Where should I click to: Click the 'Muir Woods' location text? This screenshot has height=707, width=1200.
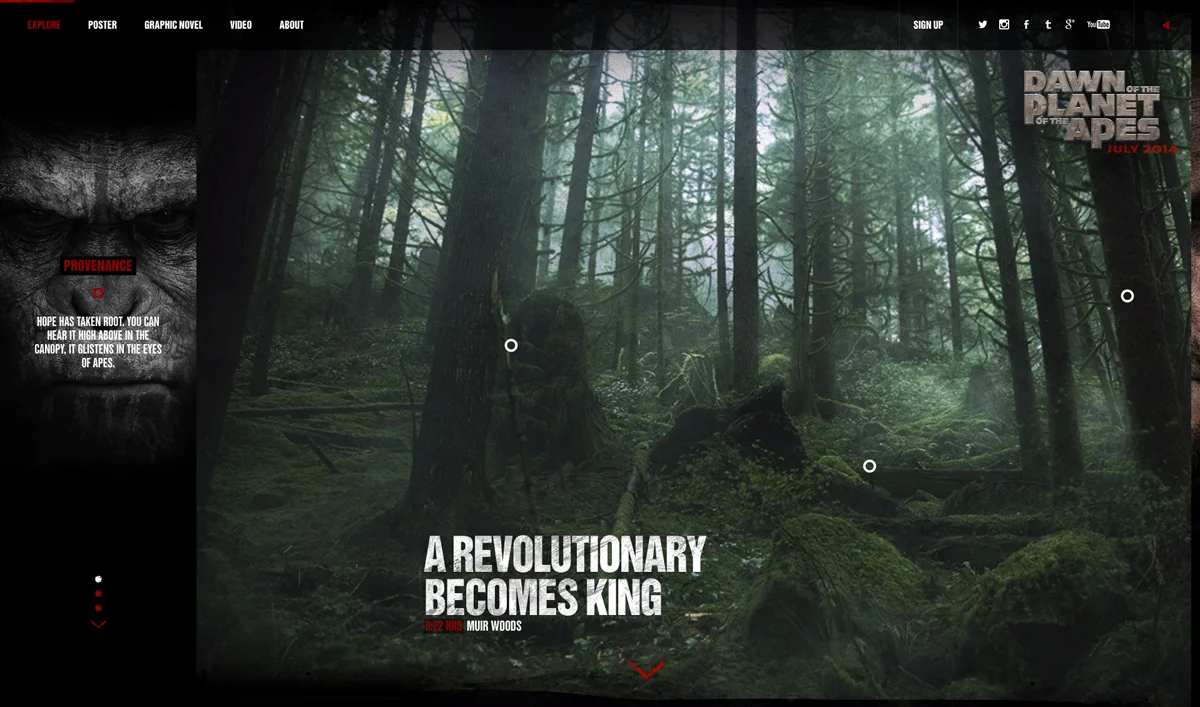494,627
